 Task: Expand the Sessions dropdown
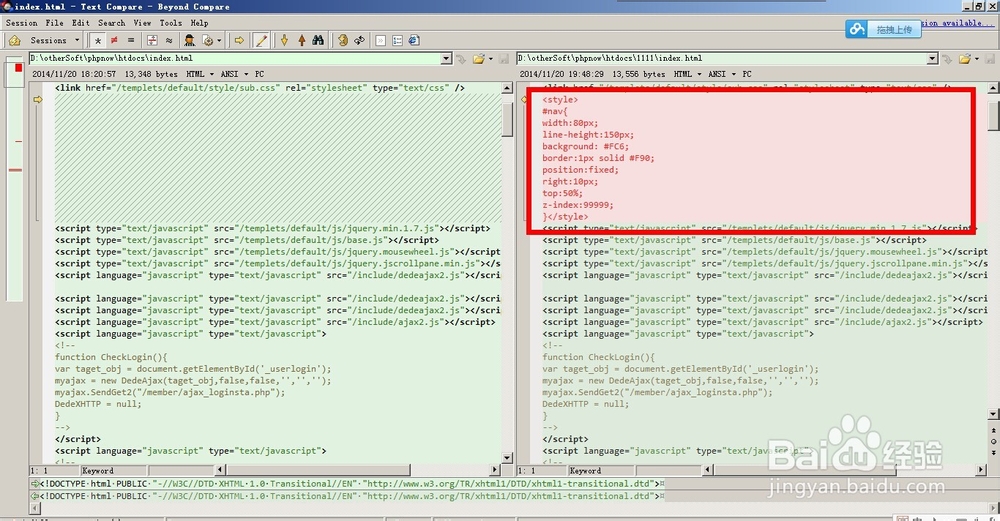77,40
